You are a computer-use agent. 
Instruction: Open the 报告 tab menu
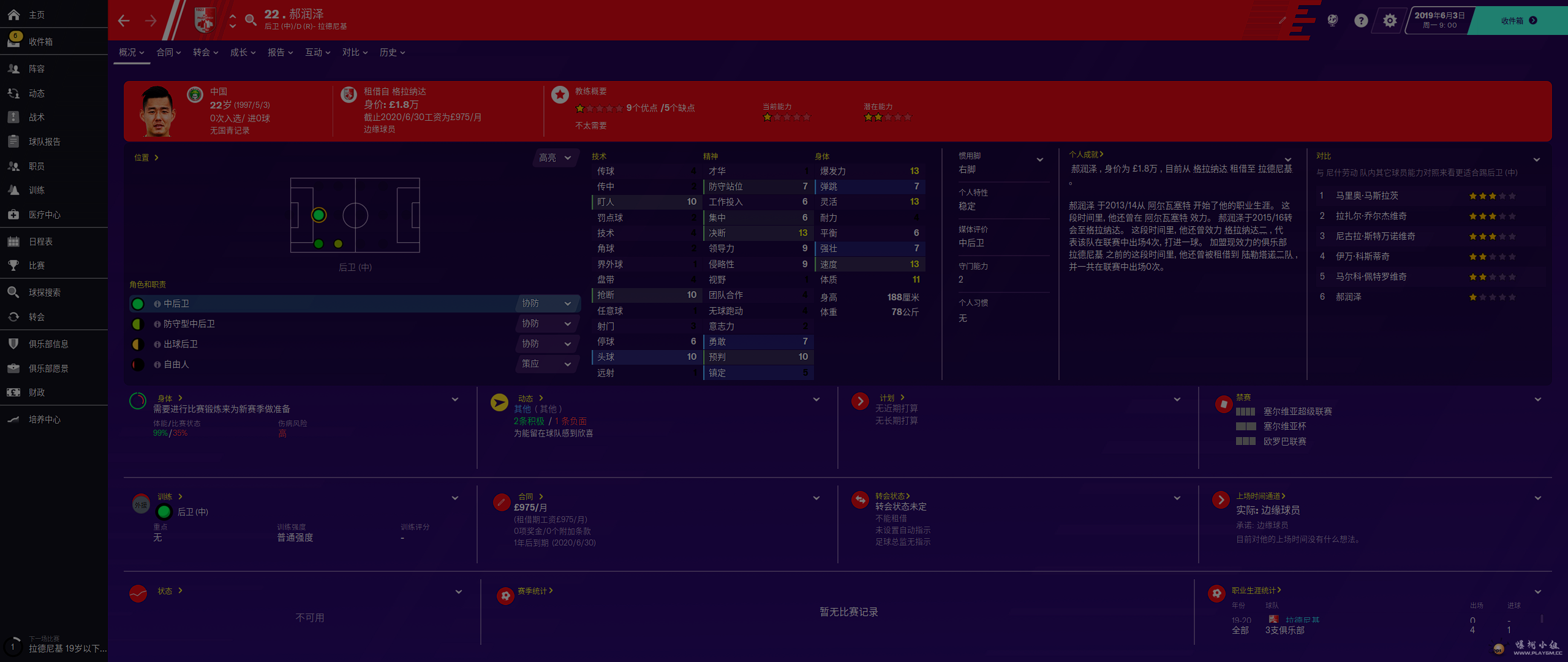coord(280,53)
